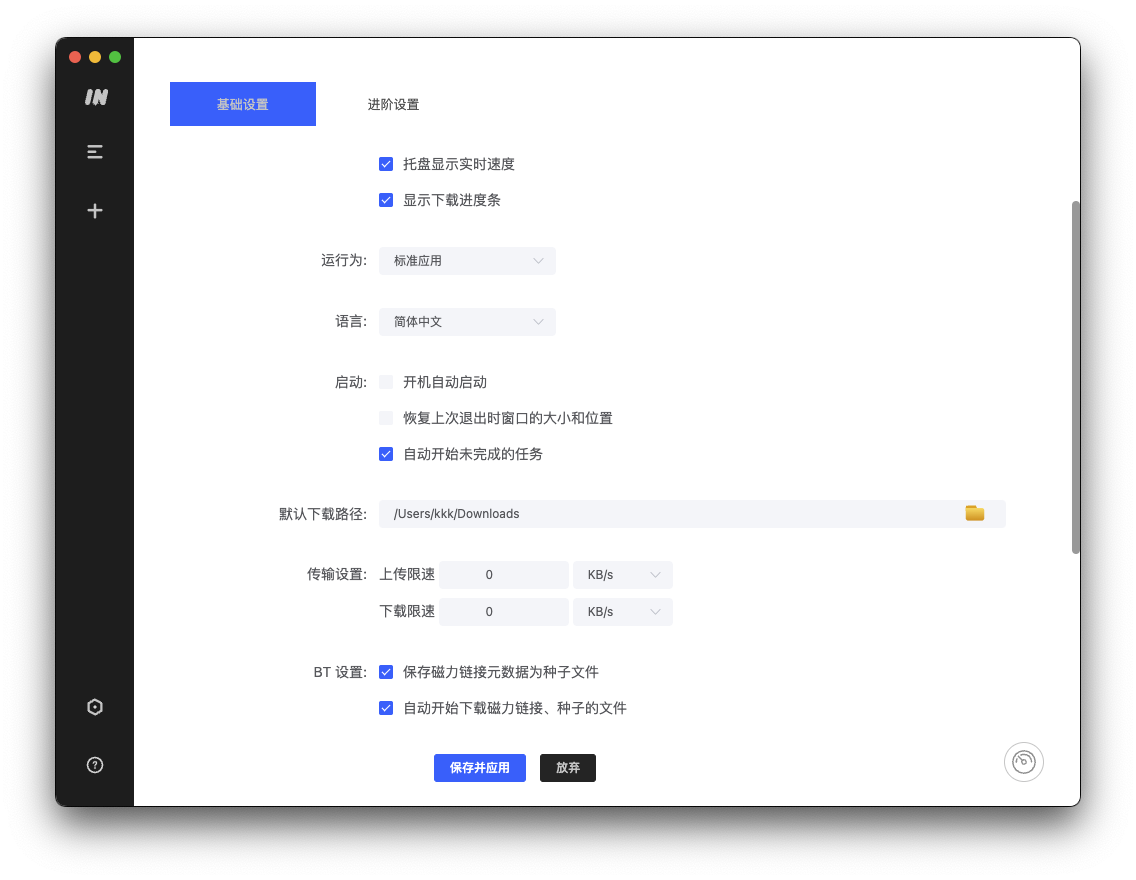
Task: Click the speedometer icon at bottom right
Action: coord(1023,762)
